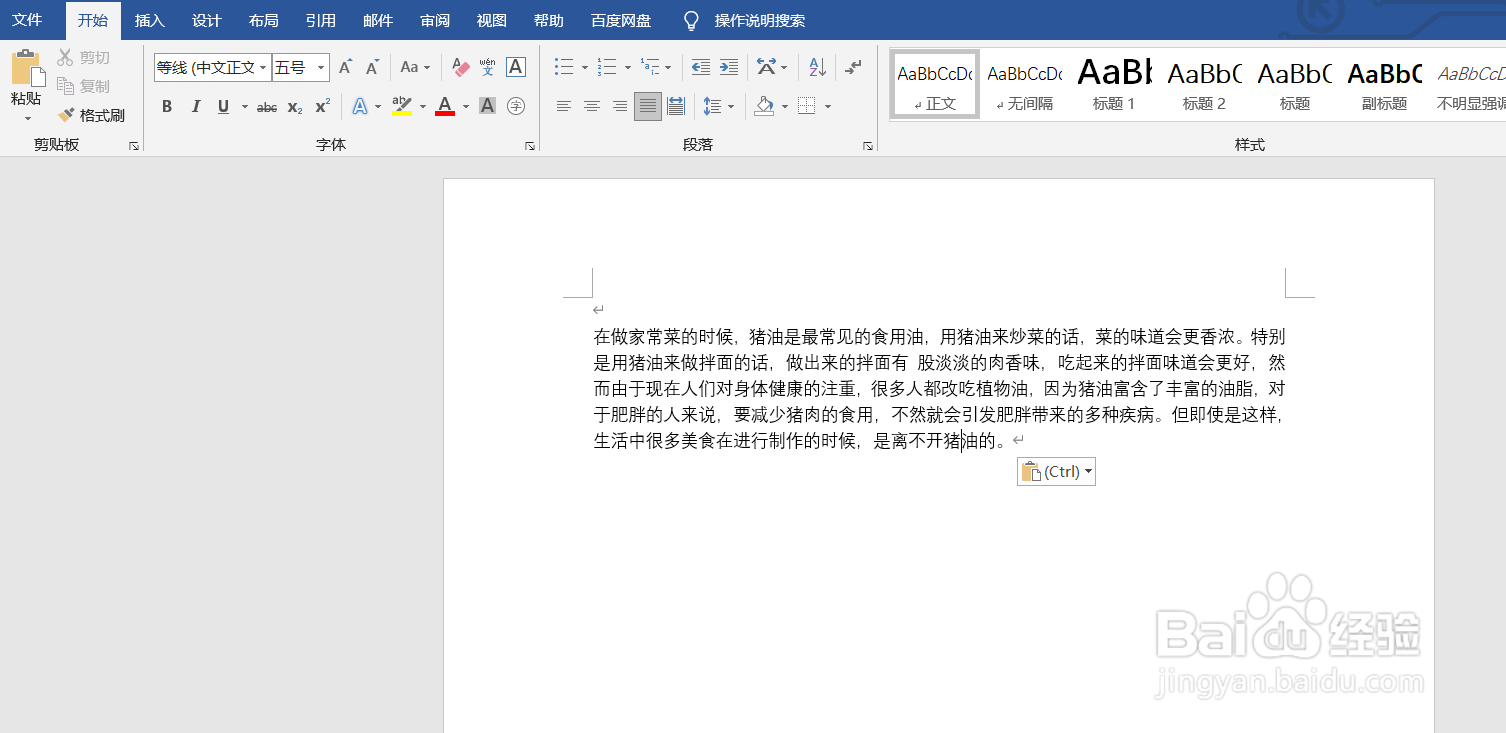
Task: Clear all formatting with the eraser icon
Action: point(460,67)
